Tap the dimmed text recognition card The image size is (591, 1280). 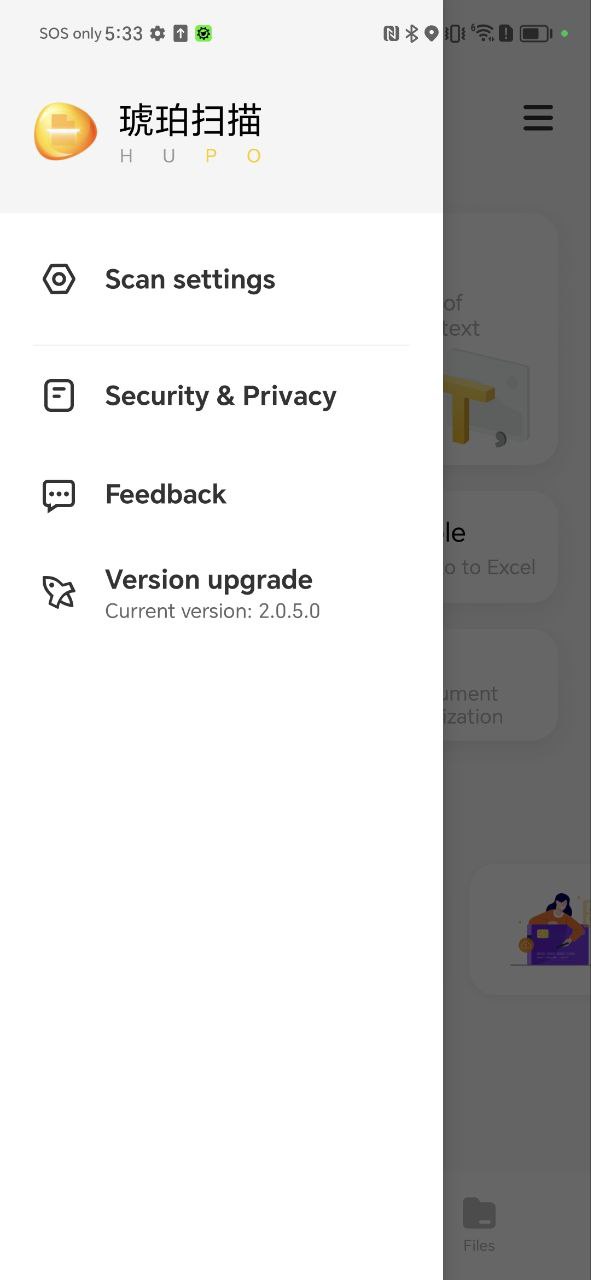tap(500, 338)
